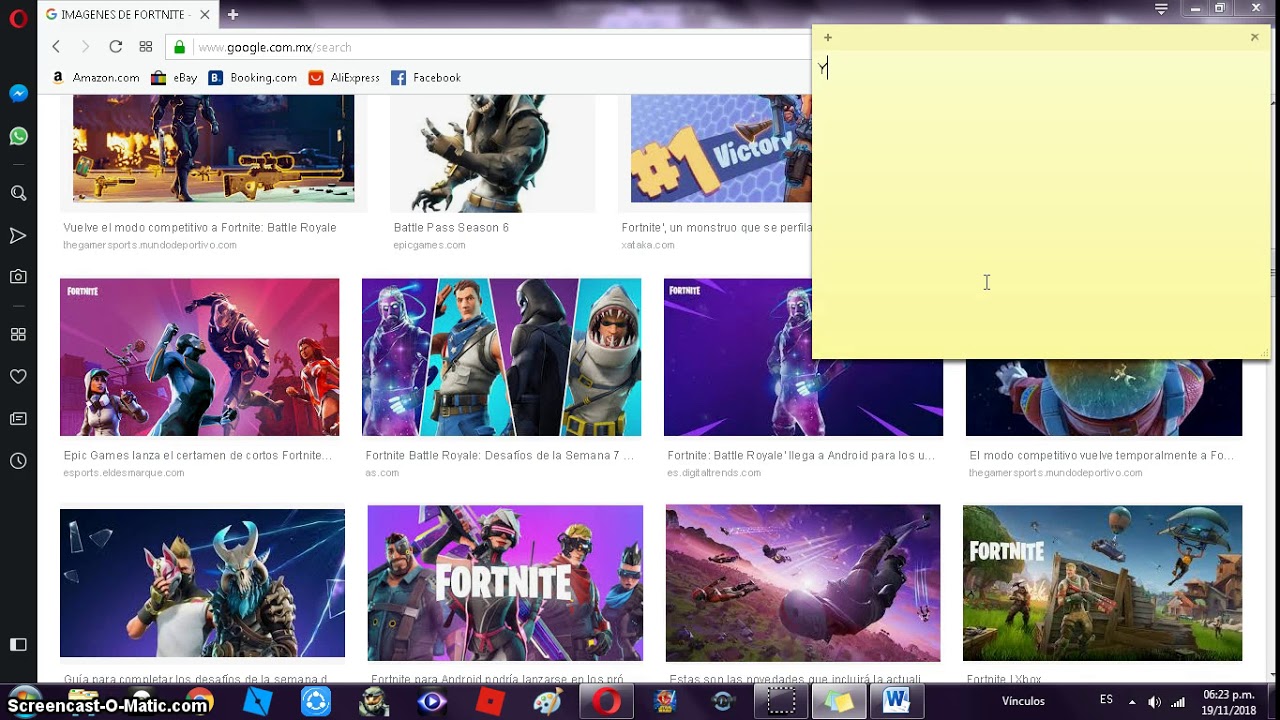
Task: Switch to Opera in the taskbar
Action: [606, 701]
